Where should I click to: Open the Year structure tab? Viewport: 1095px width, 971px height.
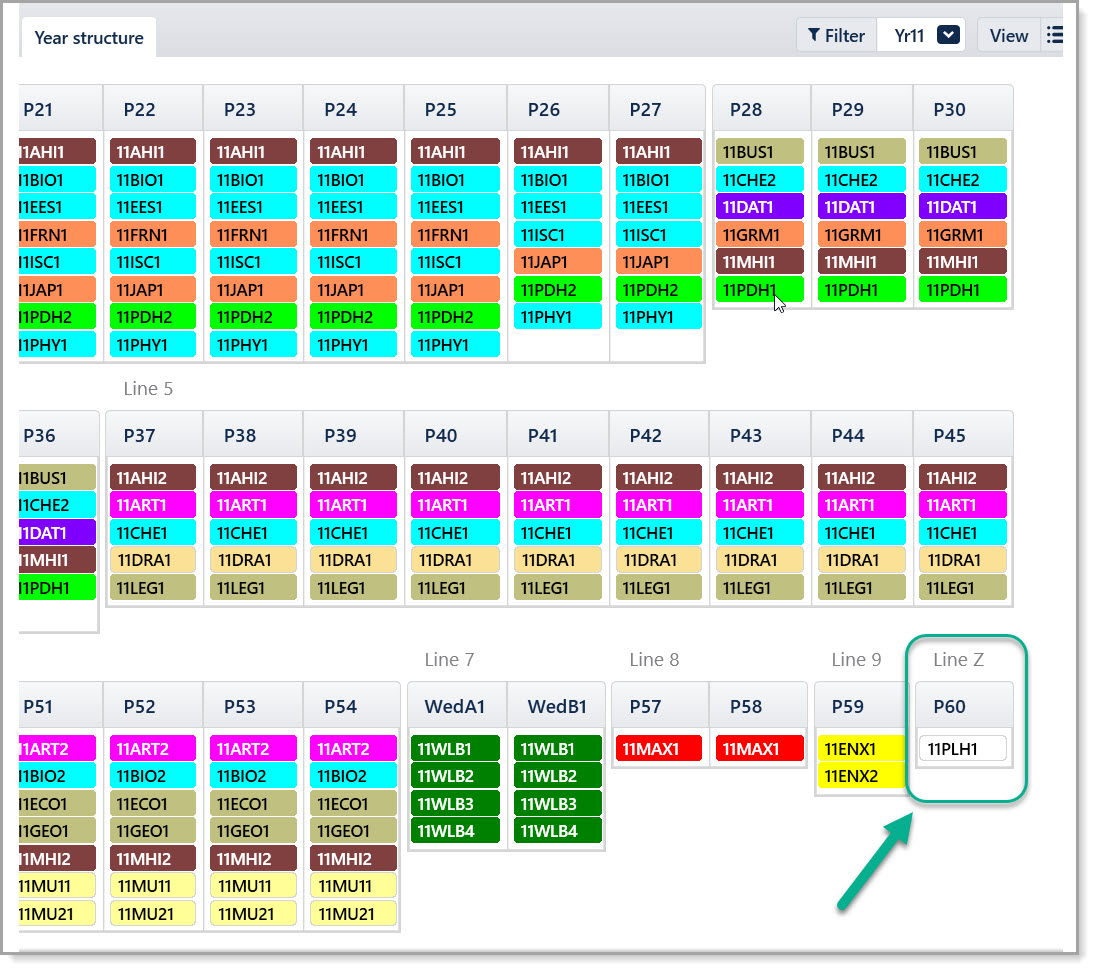coord(89,38)
